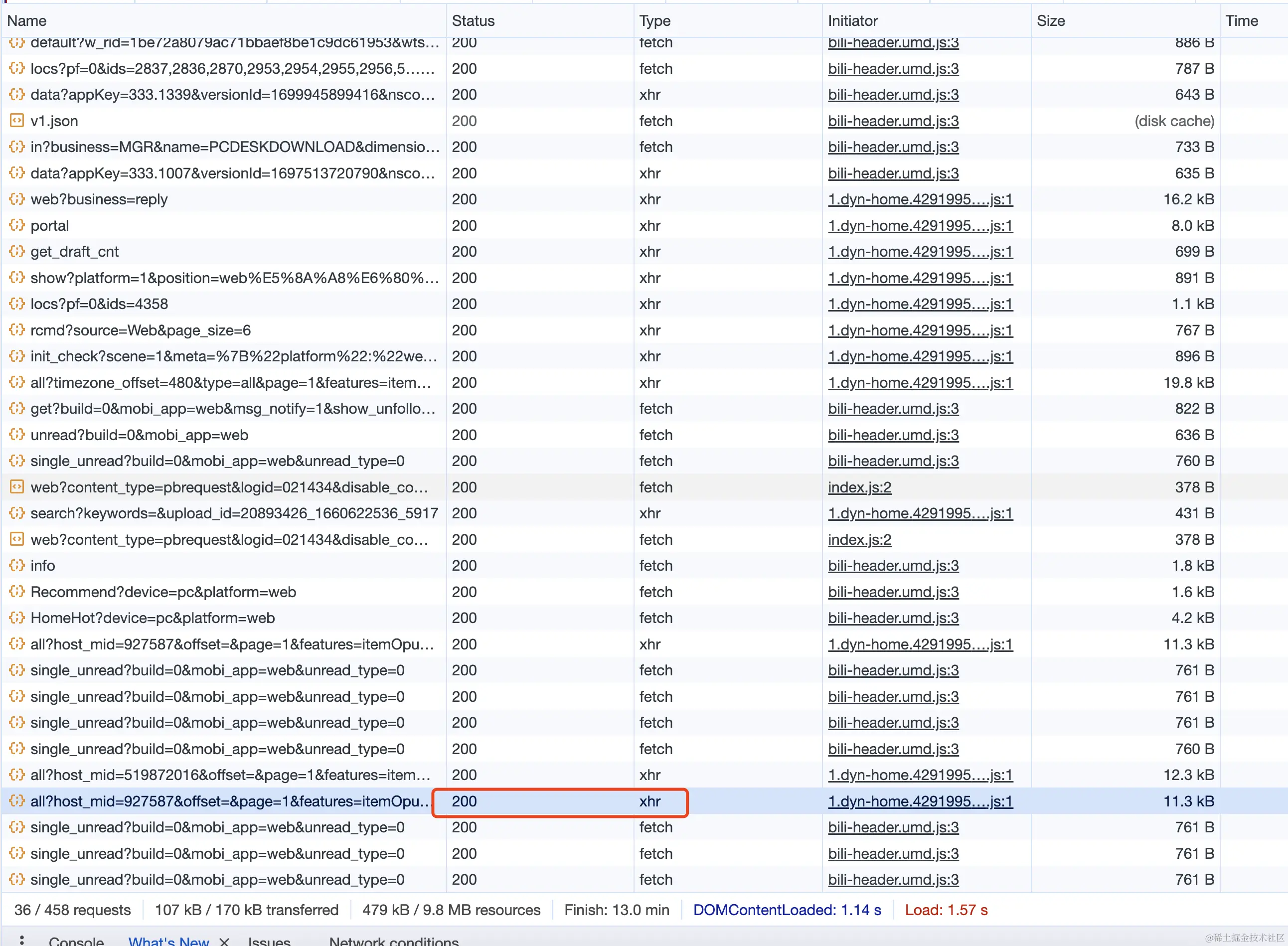Close the What's New drawer tab
Image resolution: width=1288 pixels, height=946 pixels.
tap(224, 941)
